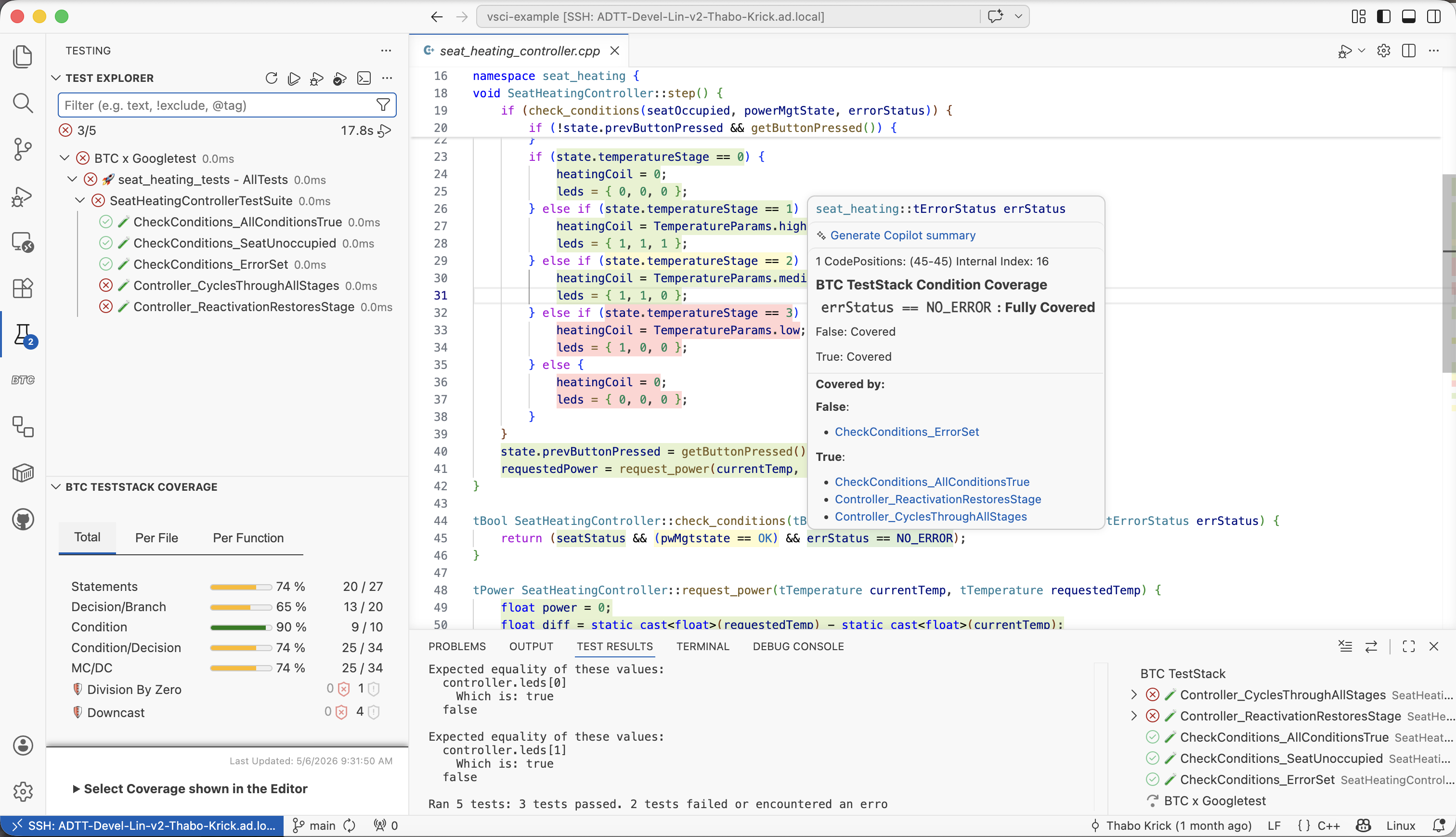The width and height of the screenshot is (1456, 837).
Task: Open Test Explorer more actions menu
Action: coord(387,78)
